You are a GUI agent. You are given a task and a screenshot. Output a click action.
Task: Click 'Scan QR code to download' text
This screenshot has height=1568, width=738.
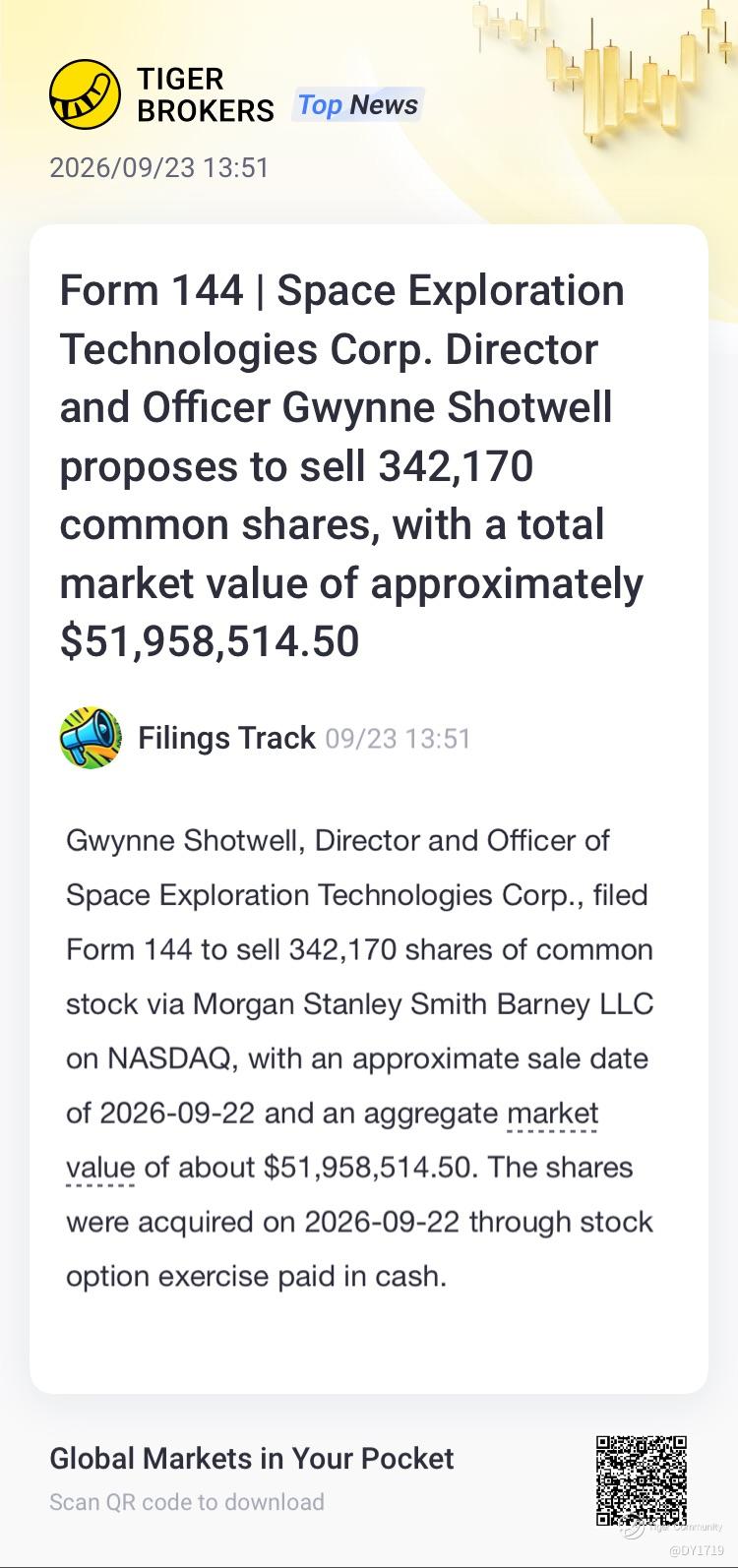pos(187,1502)
